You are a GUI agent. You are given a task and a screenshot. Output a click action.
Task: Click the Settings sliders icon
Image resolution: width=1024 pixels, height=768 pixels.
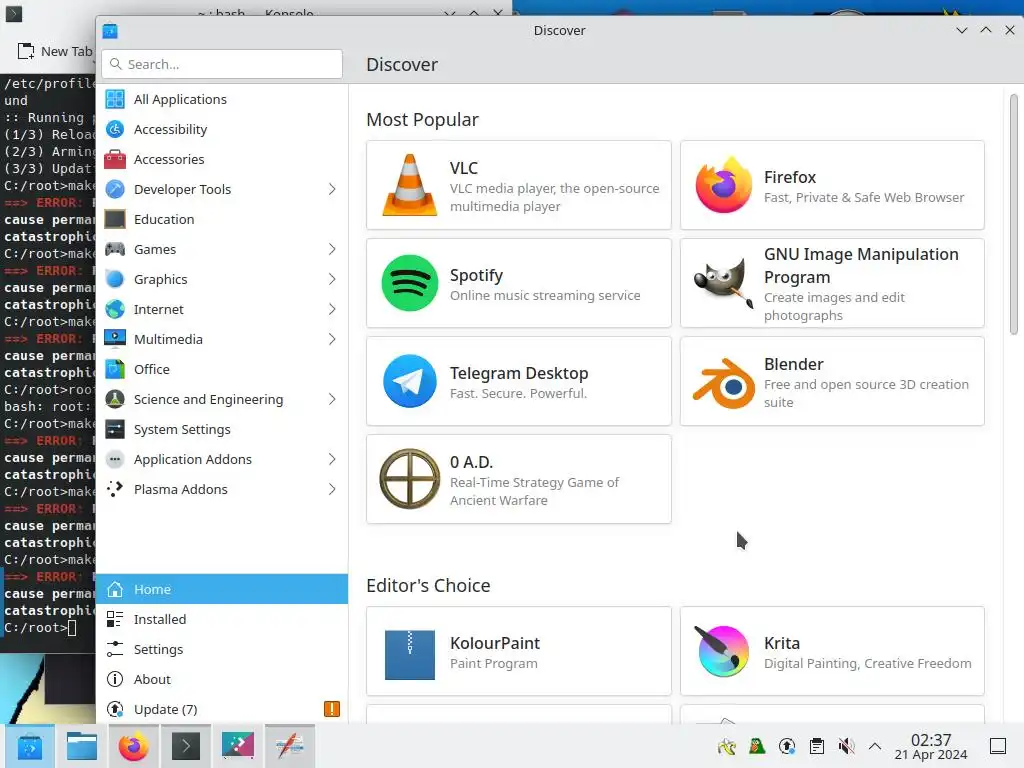[x=115, y=649]
